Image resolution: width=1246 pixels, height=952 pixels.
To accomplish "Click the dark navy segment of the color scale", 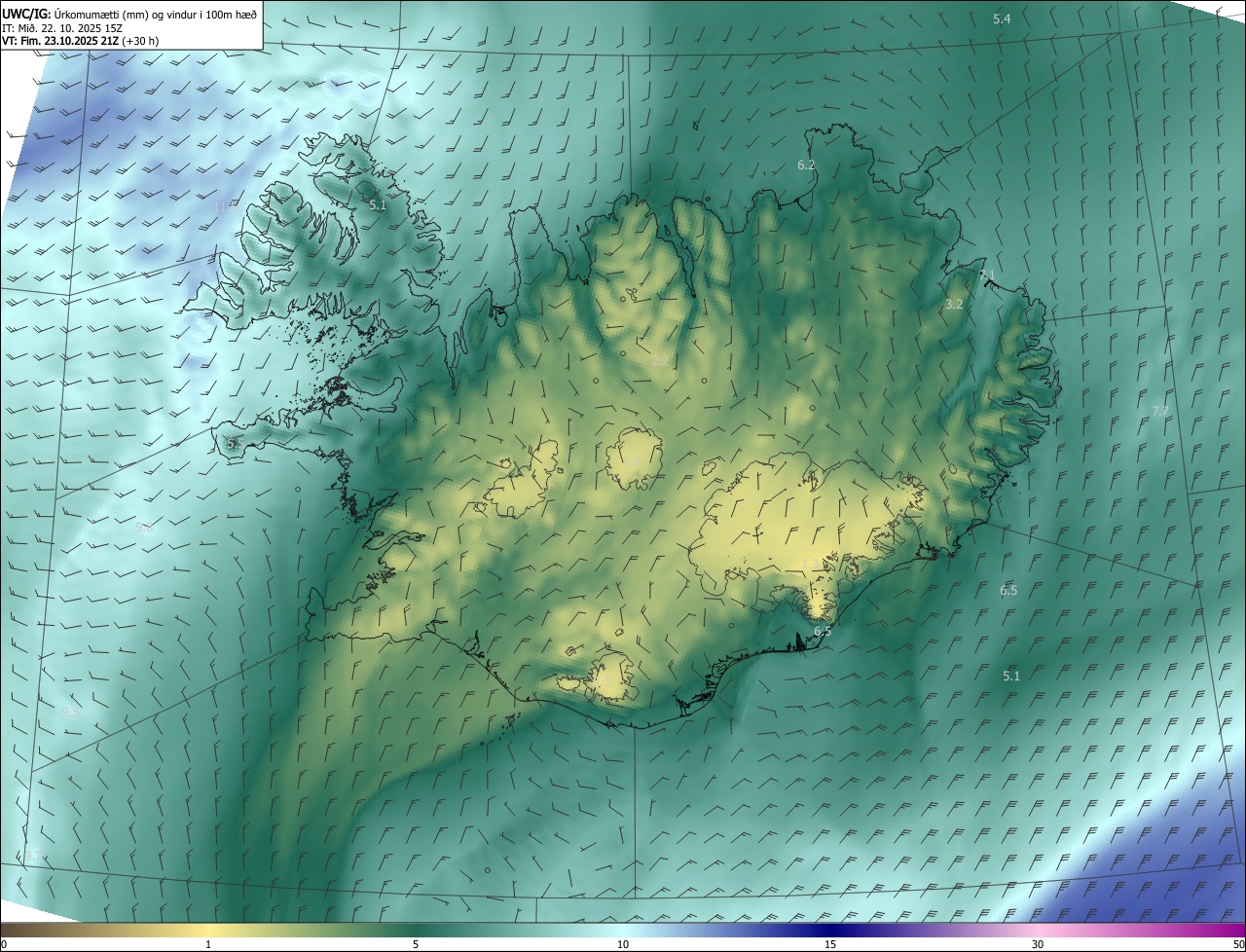I will (830, 930).
